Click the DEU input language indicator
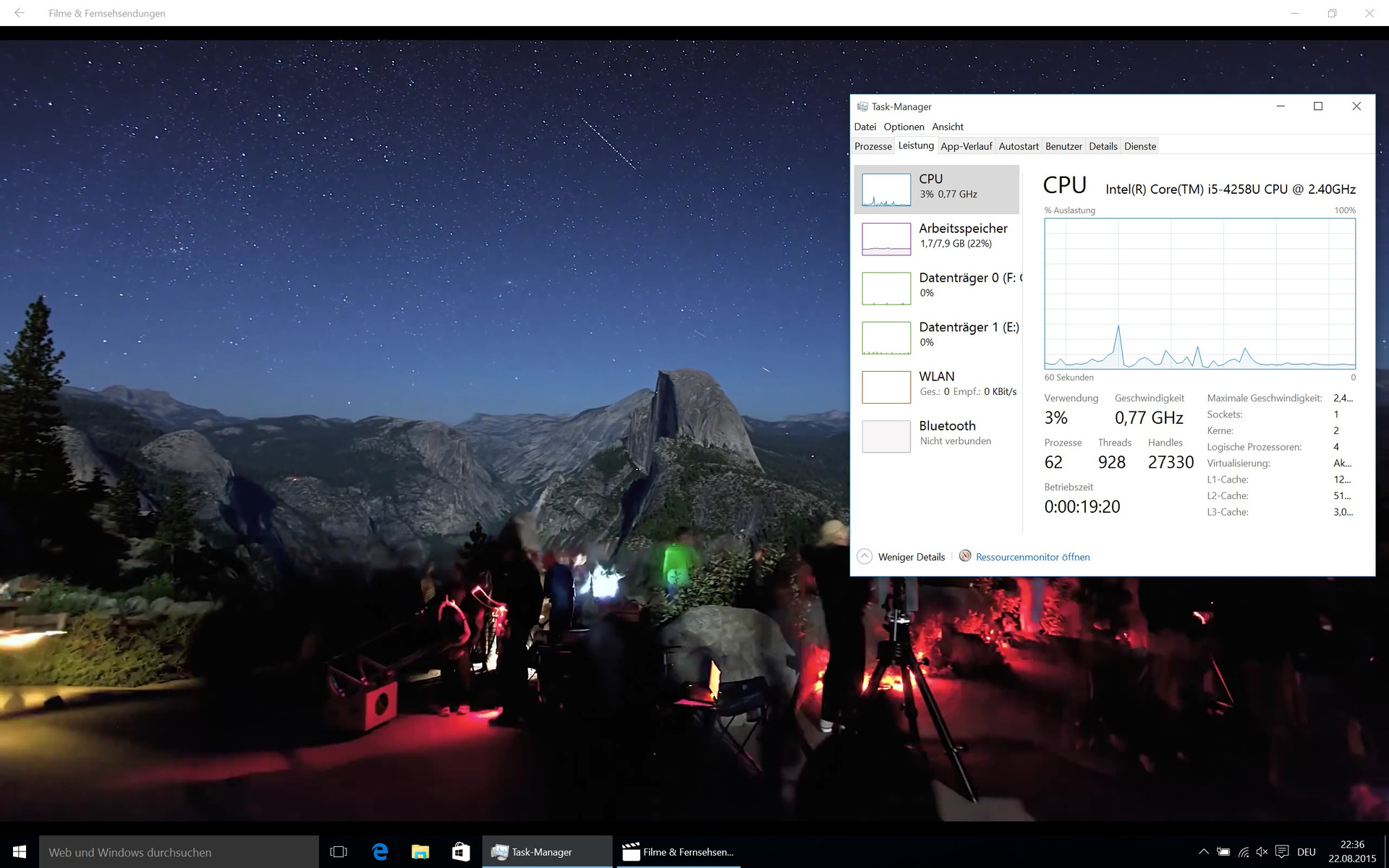The width and height of the screenshot is (1389, 868). (x=1306, y=852)
